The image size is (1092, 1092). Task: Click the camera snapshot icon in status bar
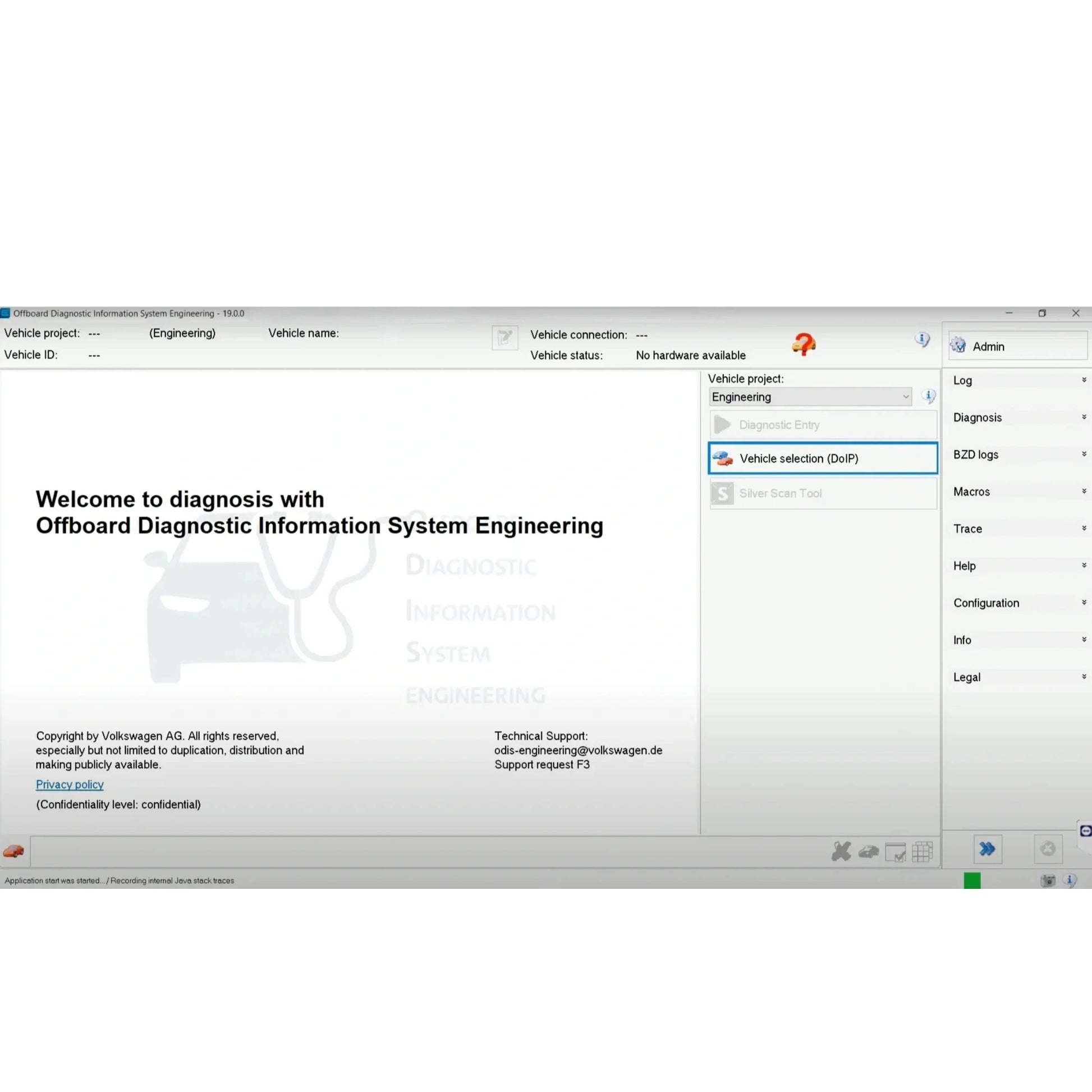pos(1048,880)
